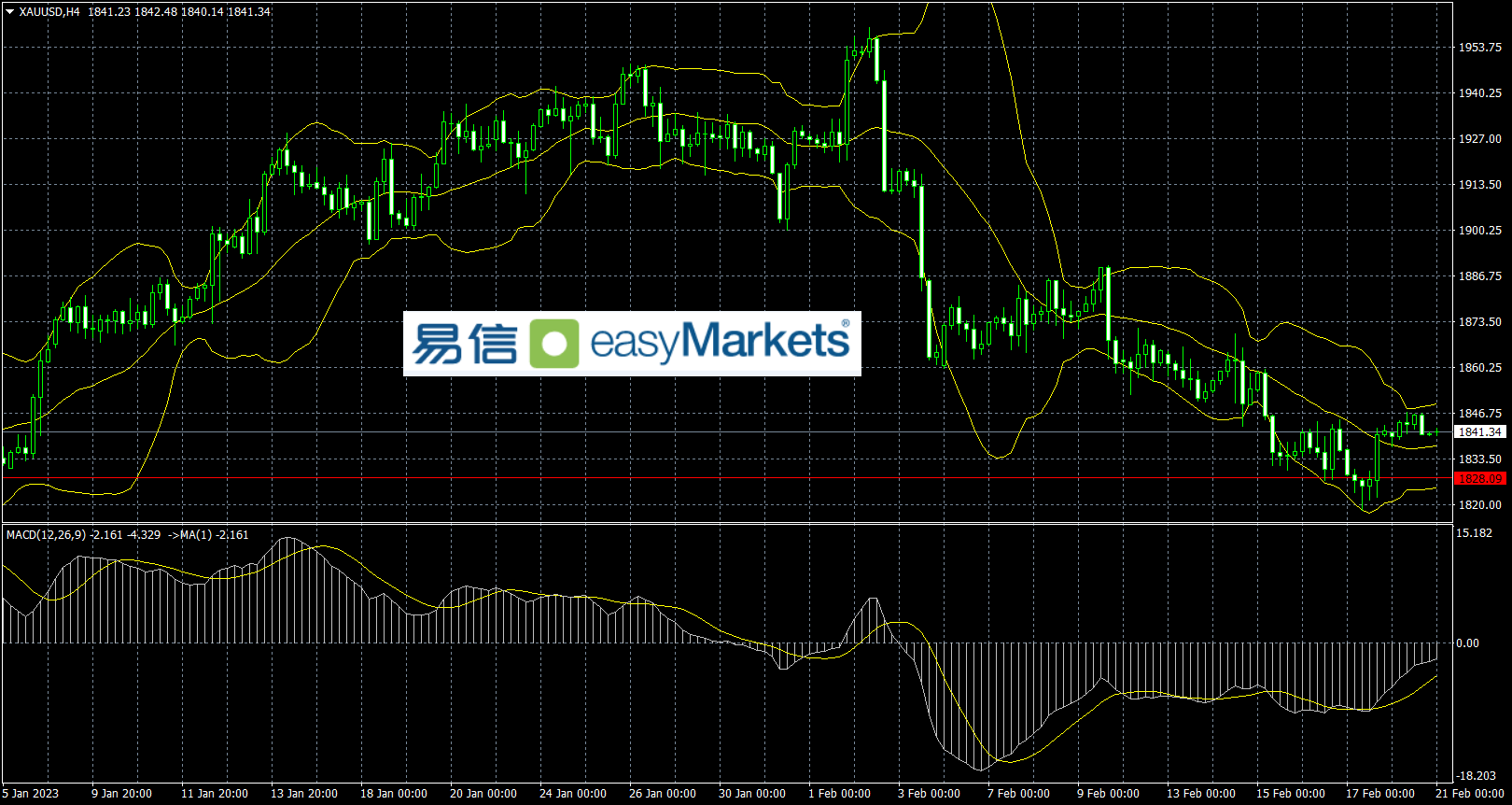Click the 1846.75 price axis label
Viewport: 1512px width, 805px height.
[x=1480, y=414]
